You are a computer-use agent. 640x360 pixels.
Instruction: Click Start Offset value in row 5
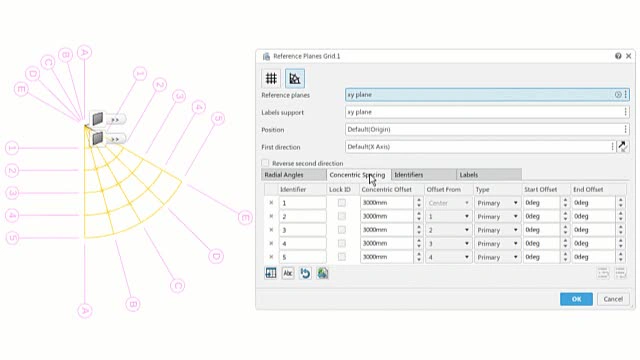click(542, 257)
